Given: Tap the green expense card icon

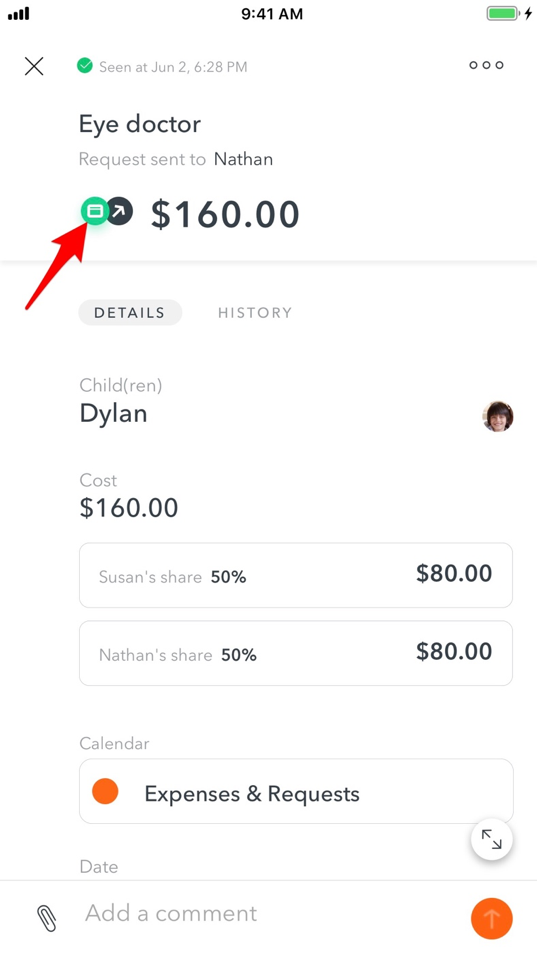Looking at the screenshot, I should 95,211.
